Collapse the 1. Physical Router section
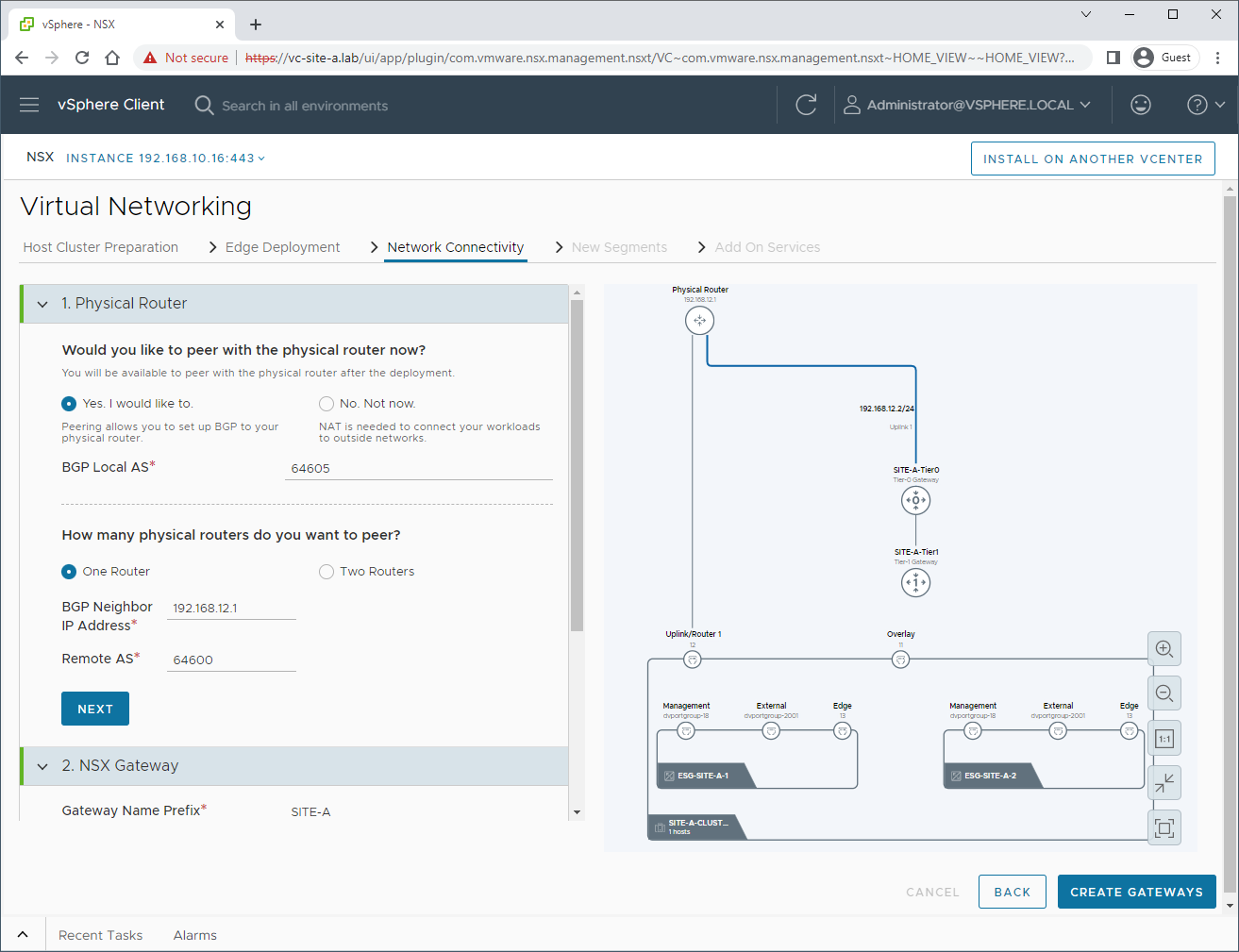The width and height of the screenshot is (1239, 952). (42, 304)
